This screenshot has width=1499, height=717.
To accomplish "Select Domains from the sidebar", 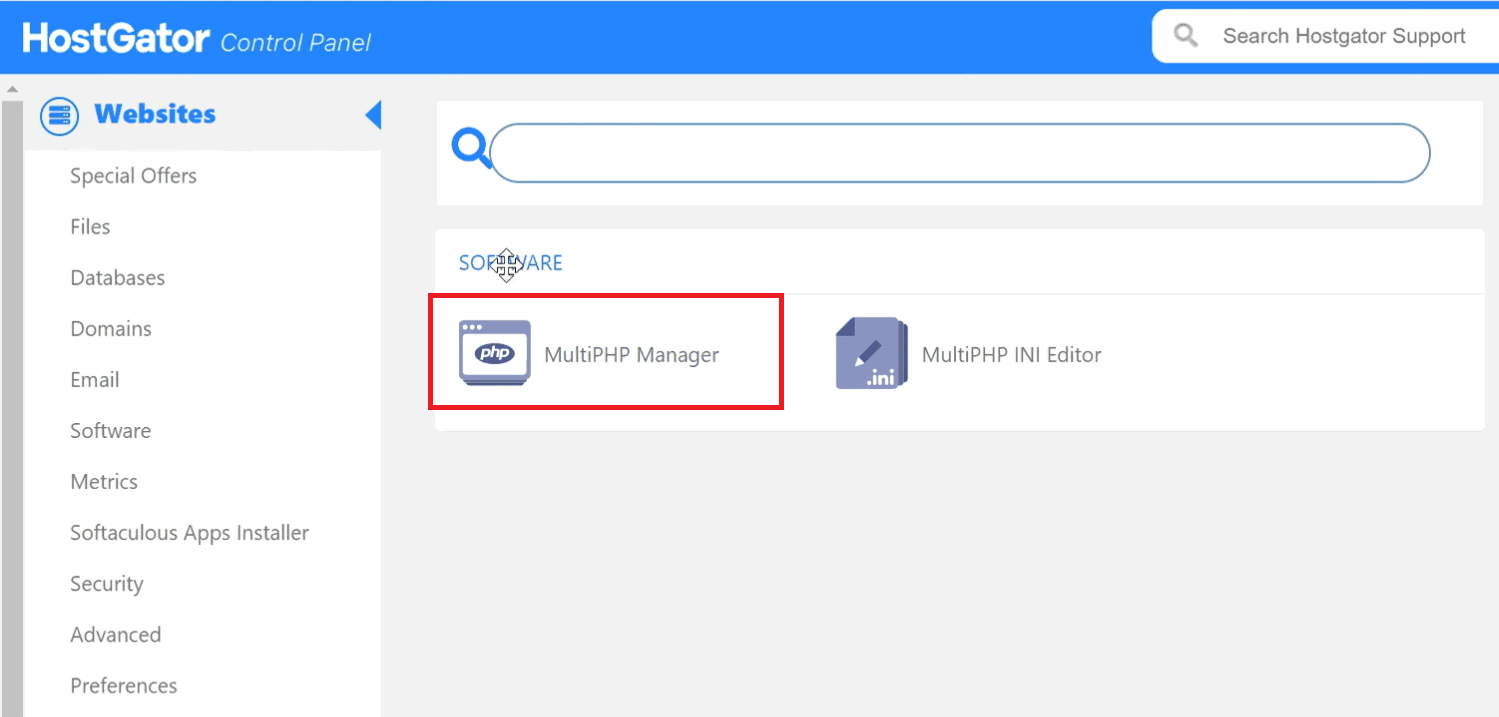I will tap(111, 329).
